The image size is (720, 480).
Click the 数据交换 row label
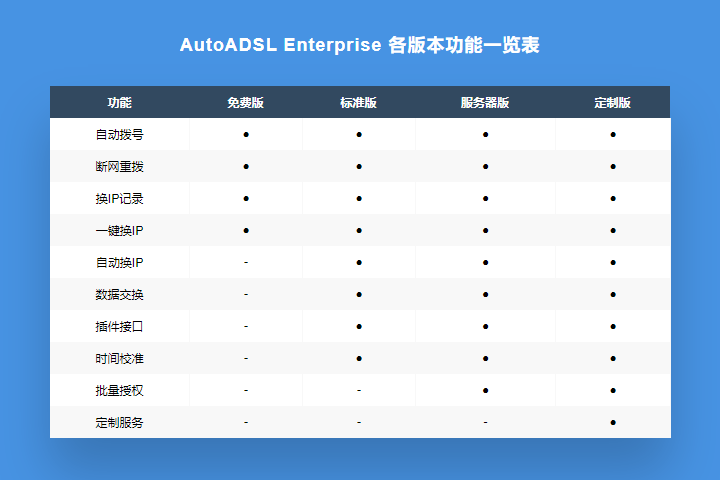119,294
